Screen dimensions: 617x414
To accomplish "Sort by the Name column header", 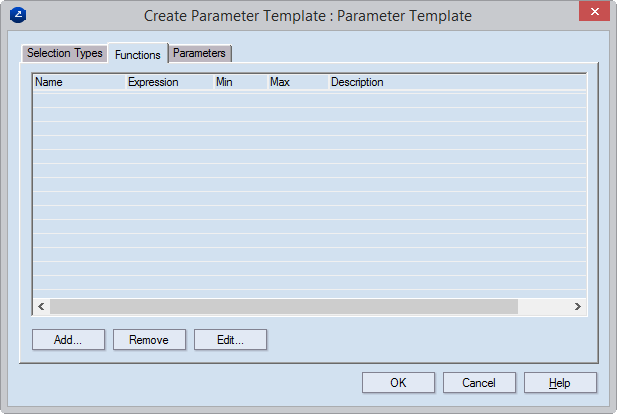I will coord(79,82).
